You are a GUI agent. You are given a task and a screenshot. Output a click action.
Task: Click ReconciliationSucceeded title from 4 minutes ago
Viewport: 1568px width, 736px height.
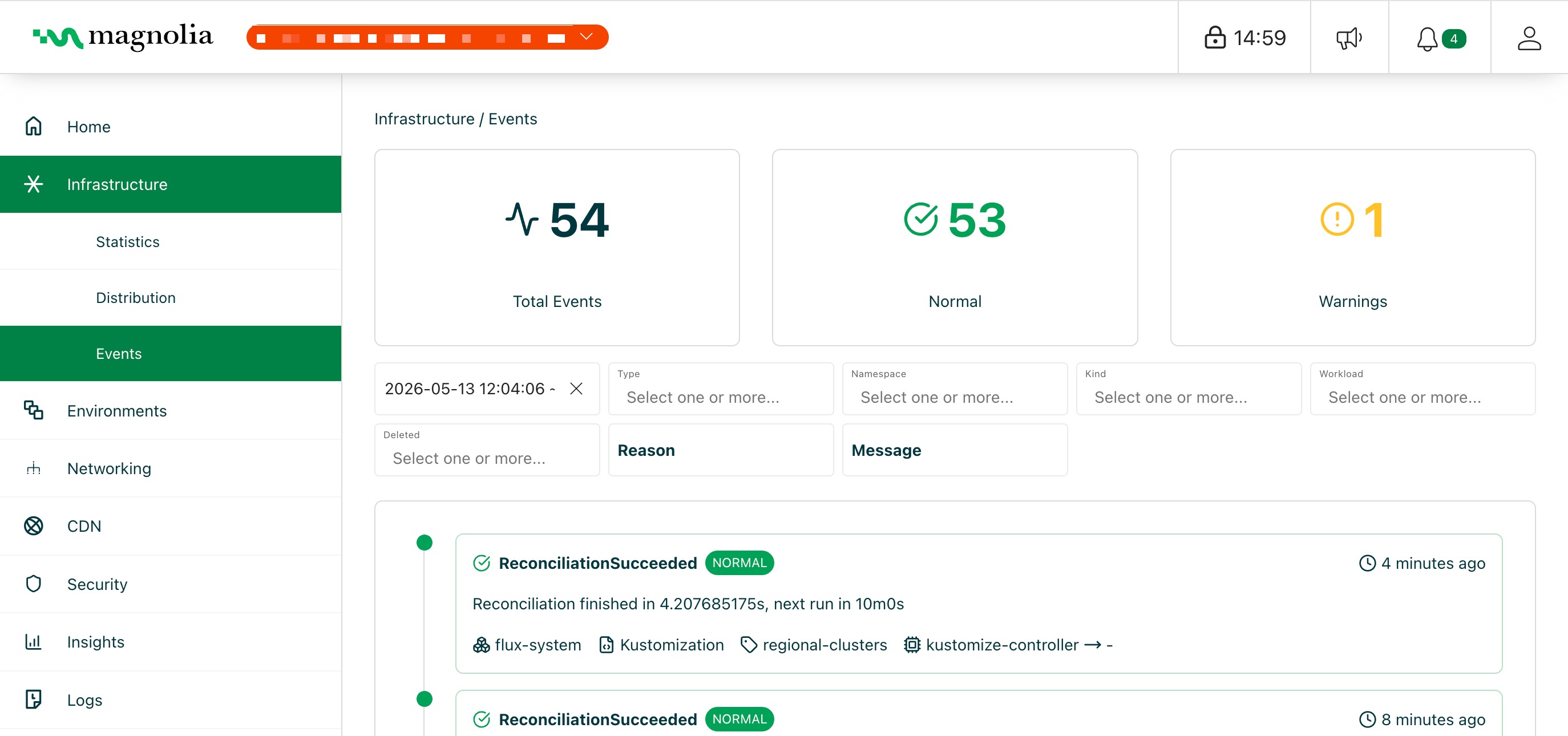pyautogui.click(x=598, y=563)
